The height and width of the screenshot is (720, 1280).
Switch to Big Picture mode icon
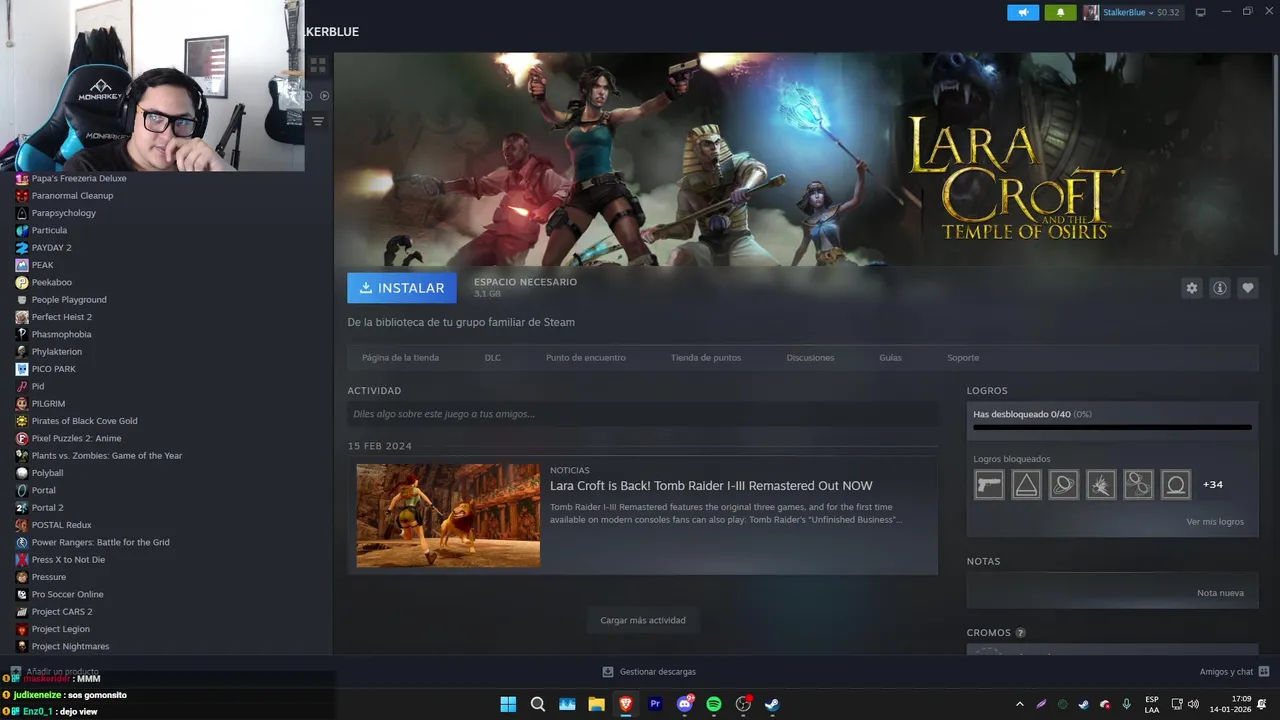1201,12
